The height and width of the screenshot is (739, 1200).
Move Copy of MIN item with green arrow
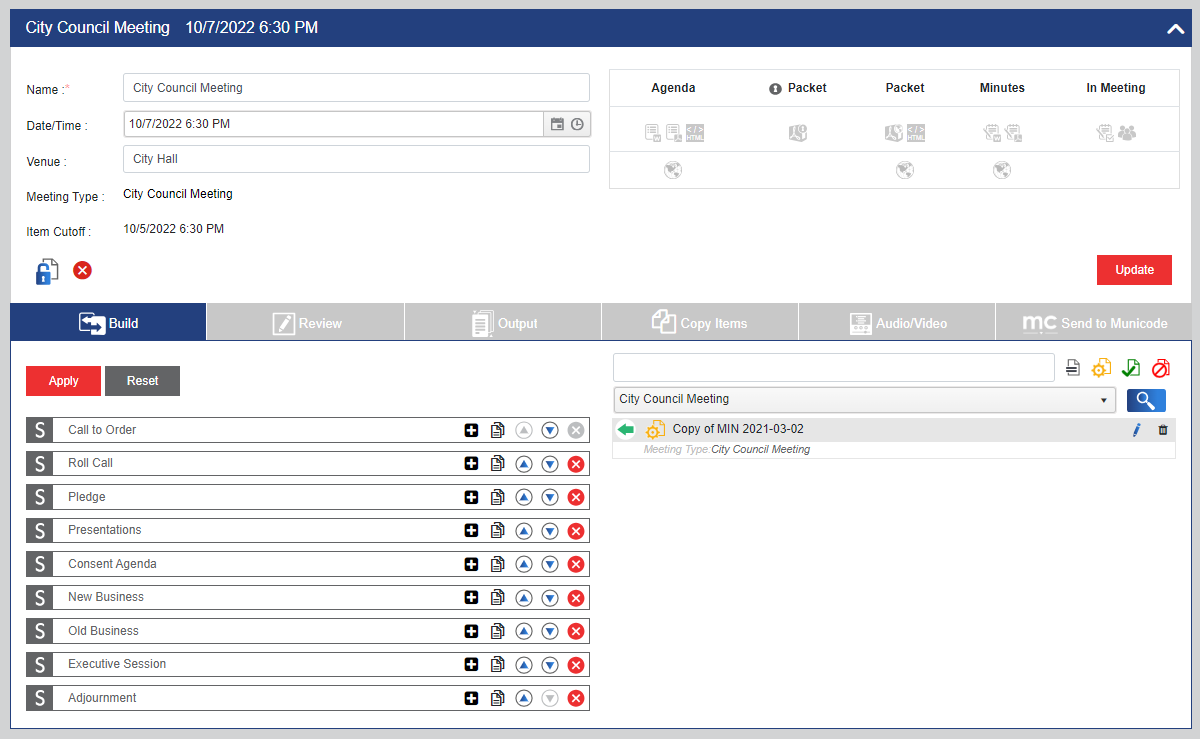click(x=626, y=430)
